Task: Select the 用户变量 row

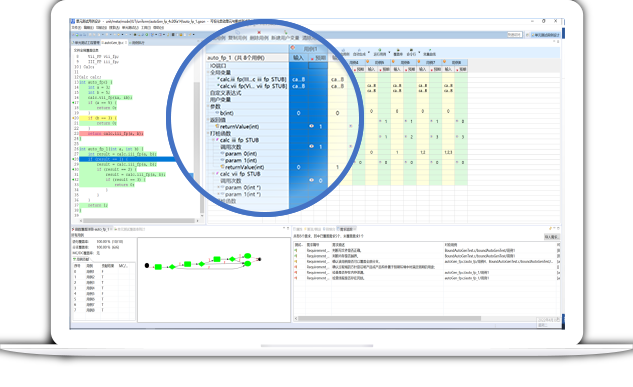Action: (247, 100)
